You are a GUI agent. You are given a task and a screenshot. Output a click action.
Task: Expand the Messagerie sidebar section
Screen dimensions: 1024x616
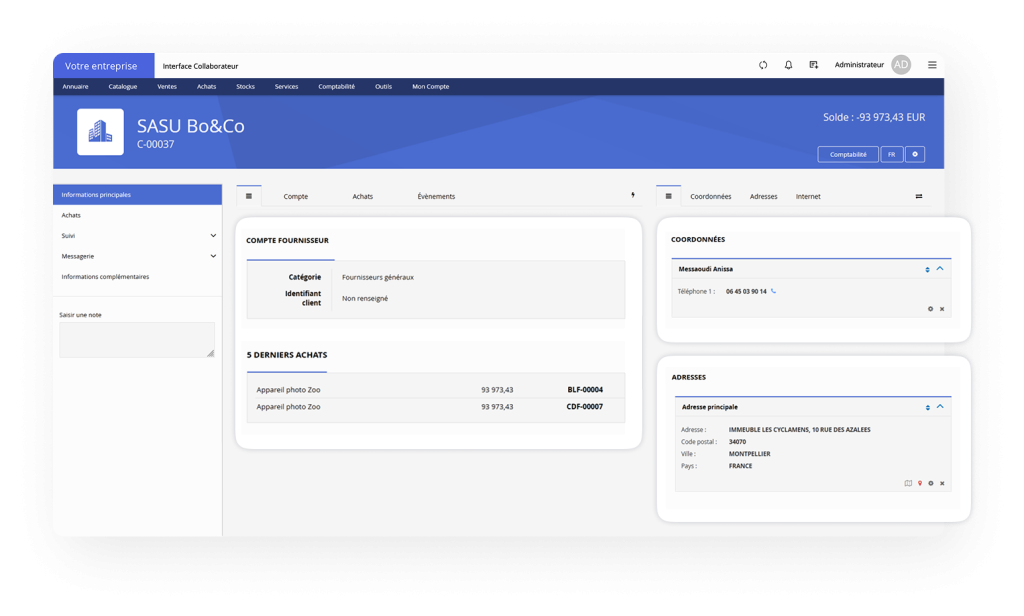(213, 256)
